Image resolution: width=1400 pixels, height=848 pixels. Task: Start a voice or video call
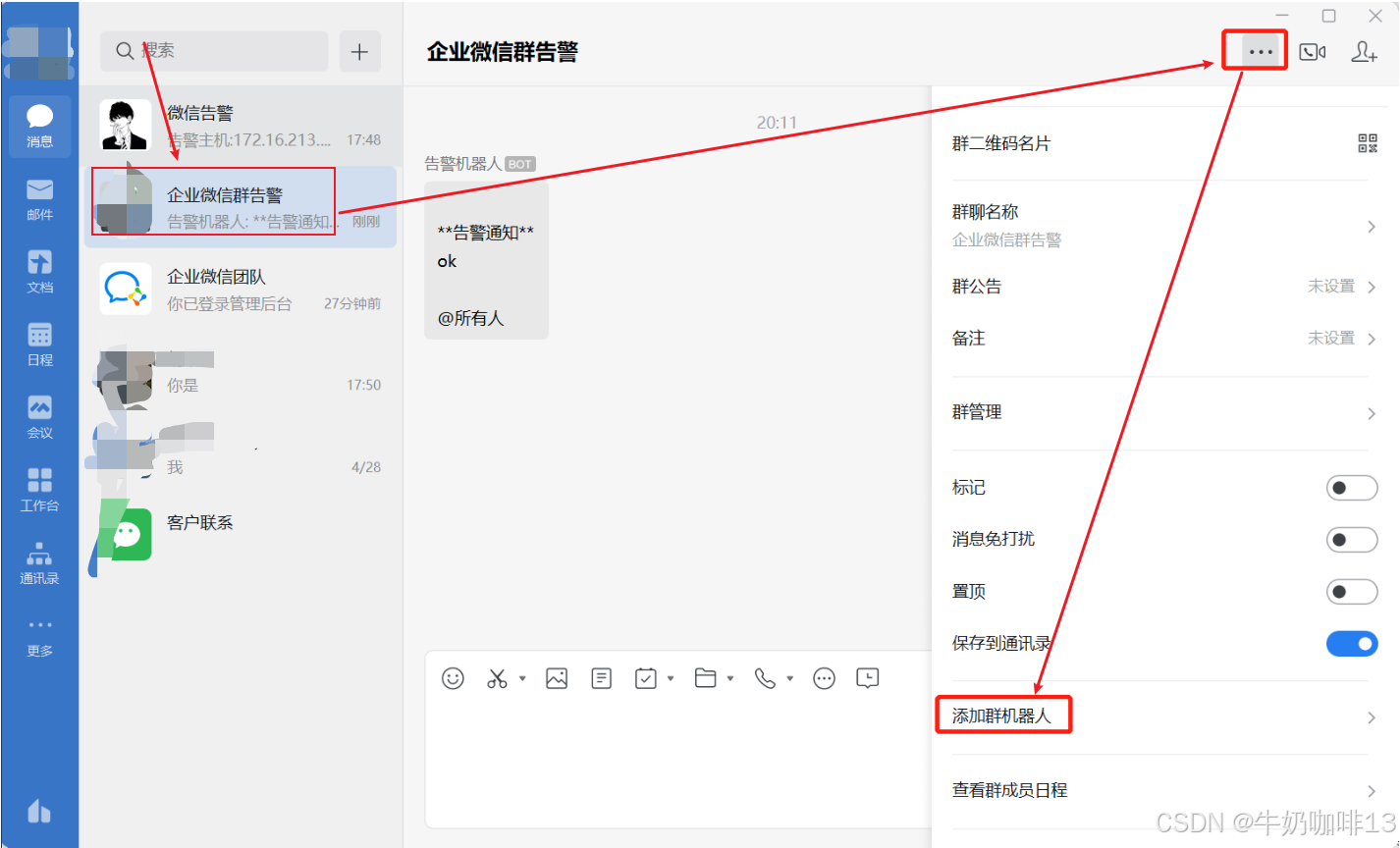[x=1313, y=52]
